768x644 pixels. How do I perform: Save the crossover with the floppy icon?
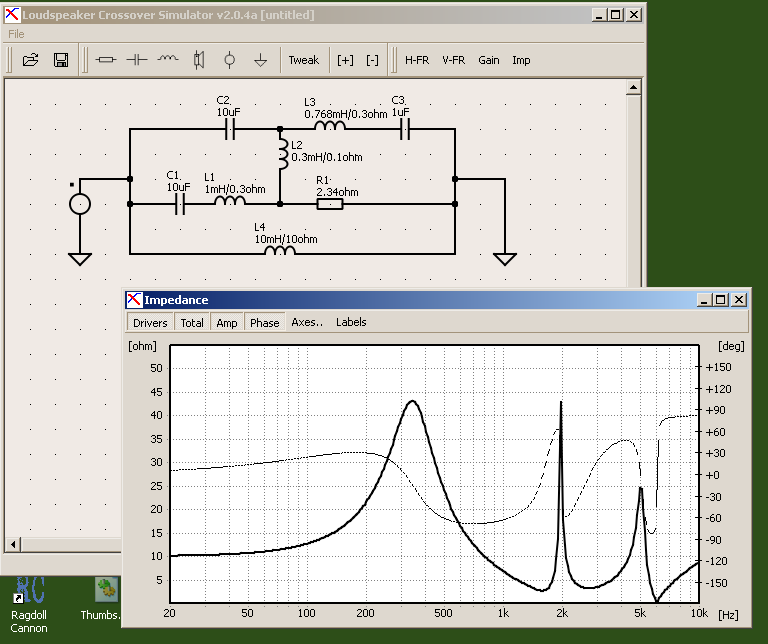61,60
